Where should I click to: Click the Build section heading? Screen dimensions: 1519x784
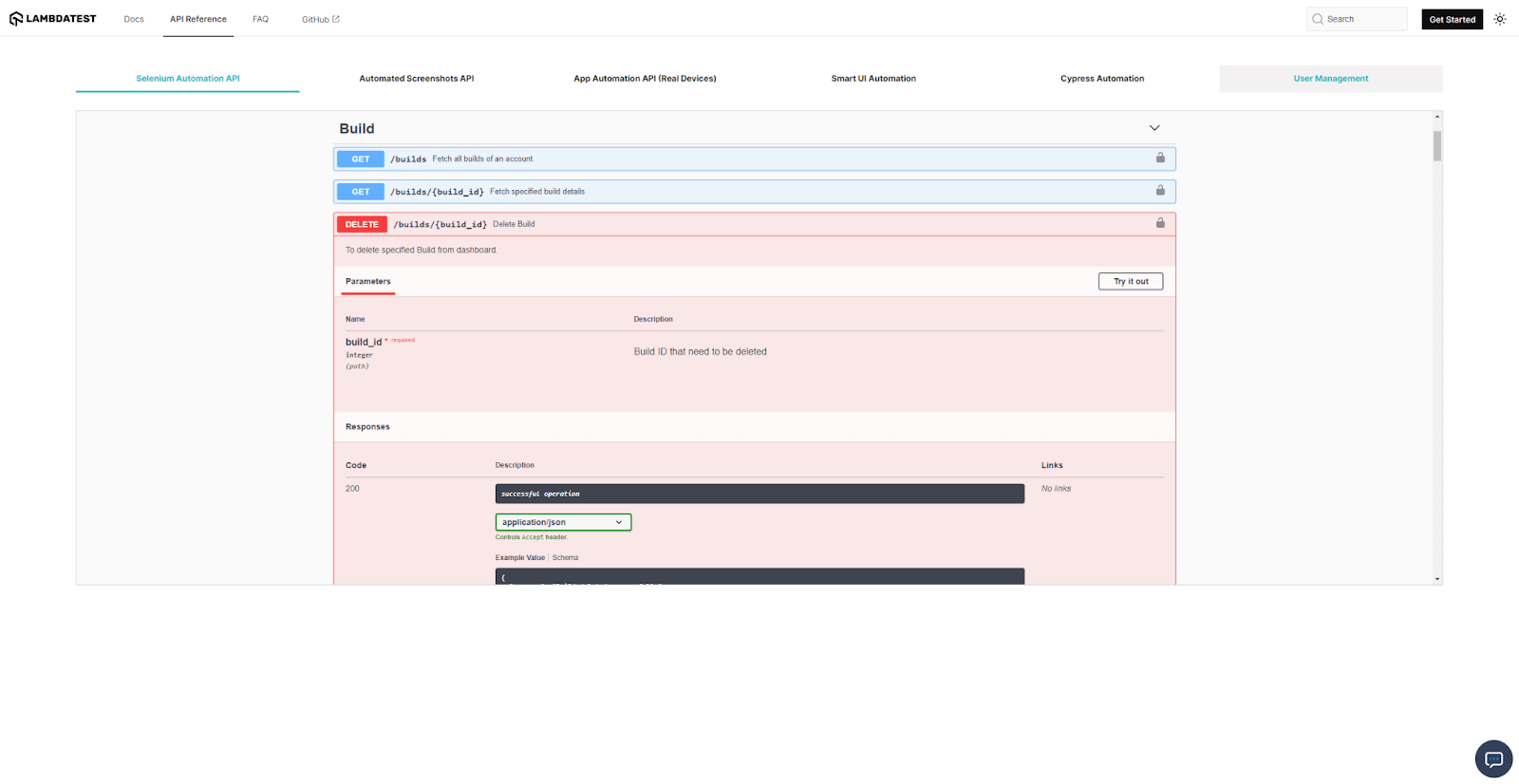(x=357, y=128)
